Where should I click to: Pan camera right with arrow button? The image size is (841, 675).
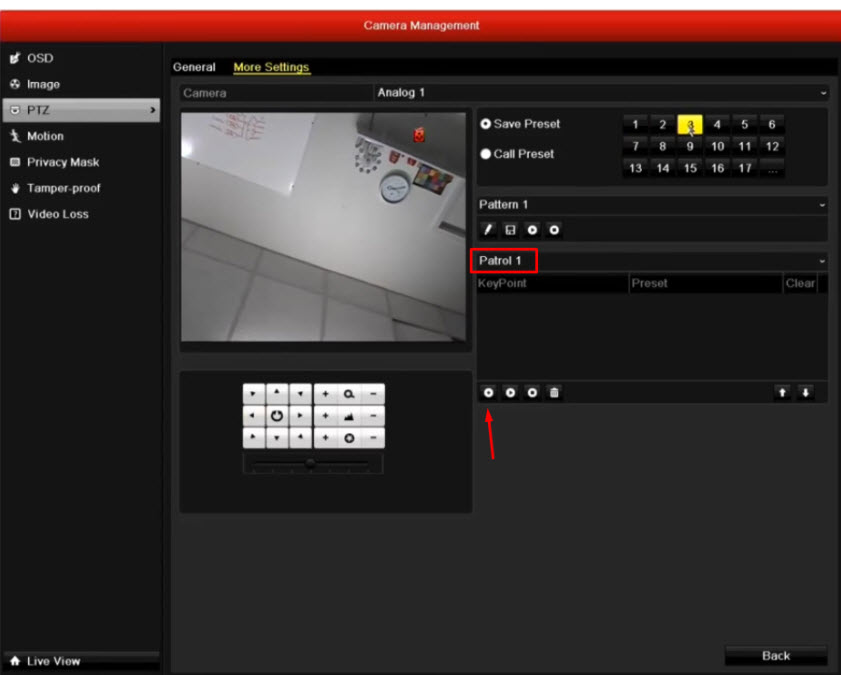coord(299,415)
